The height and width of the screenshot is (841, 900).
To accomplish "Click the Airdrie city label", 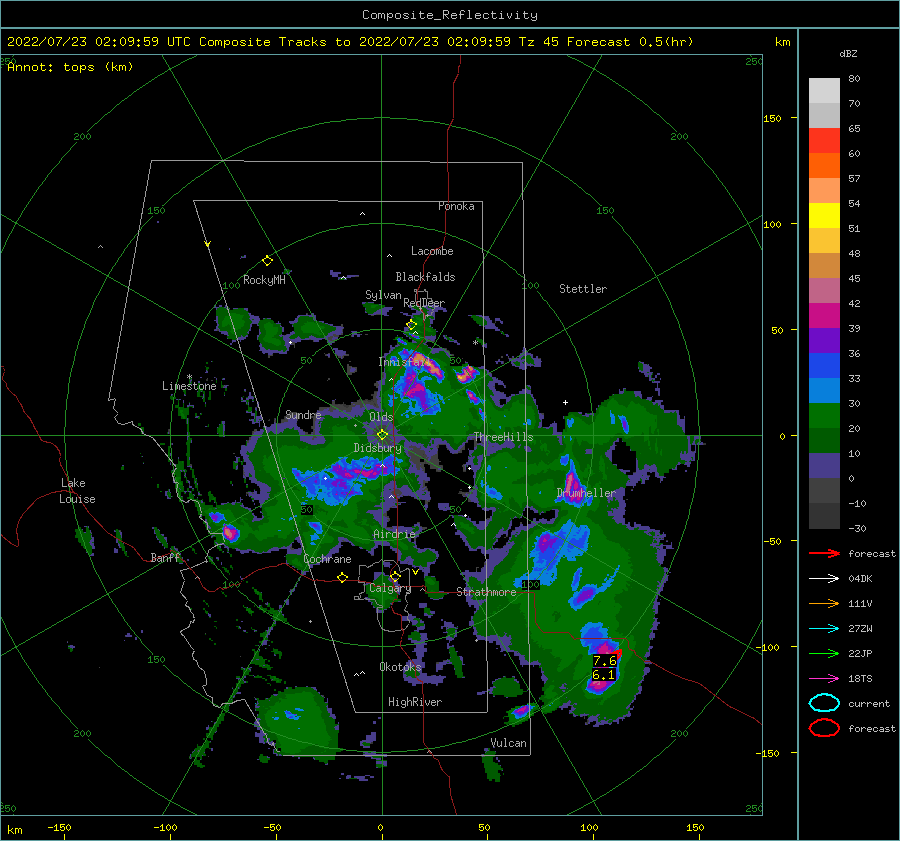I will tap(394, 534).
